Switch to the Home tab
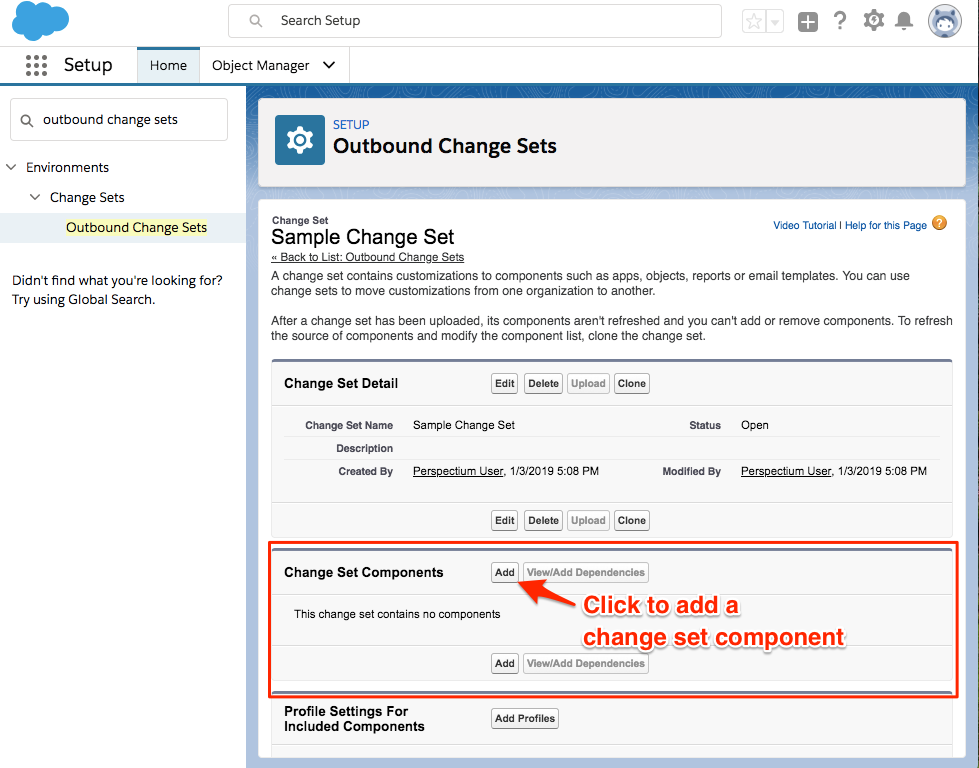 [168, 66]
